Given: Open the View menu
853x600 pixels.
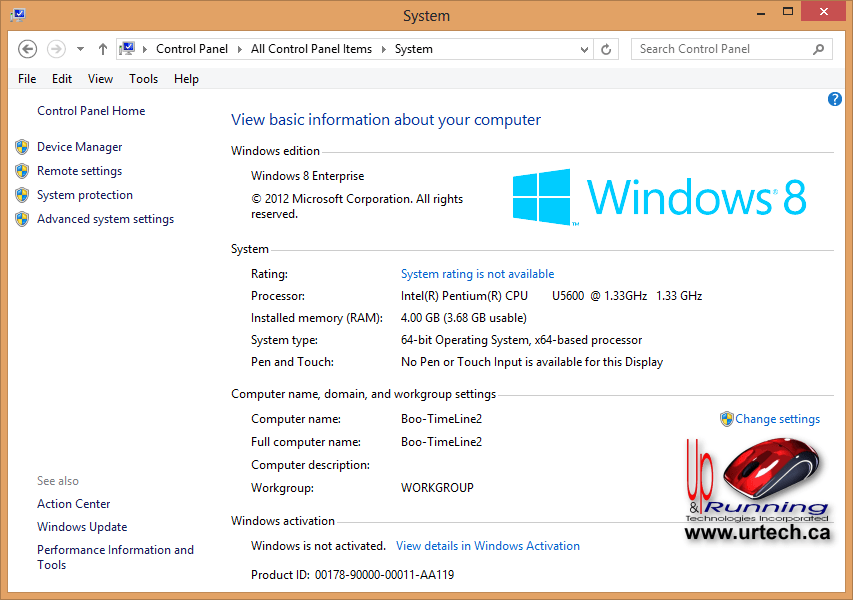Looking at the screenshot, I should (x=99, y=78).
